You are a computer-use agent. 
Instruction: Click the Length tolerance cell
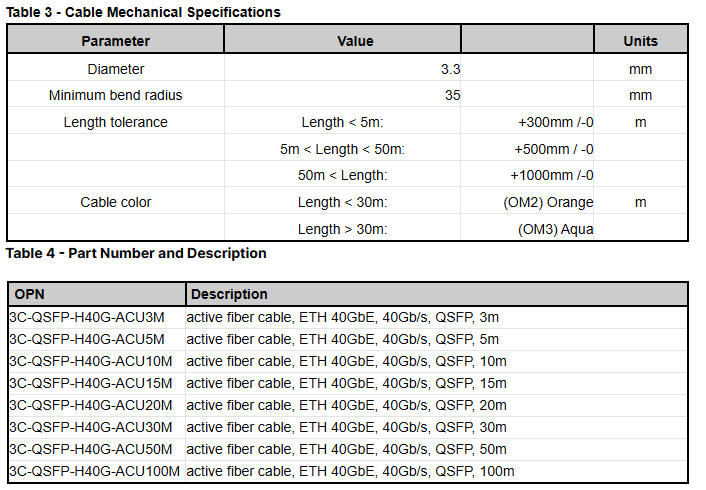(x=116, y=122)
